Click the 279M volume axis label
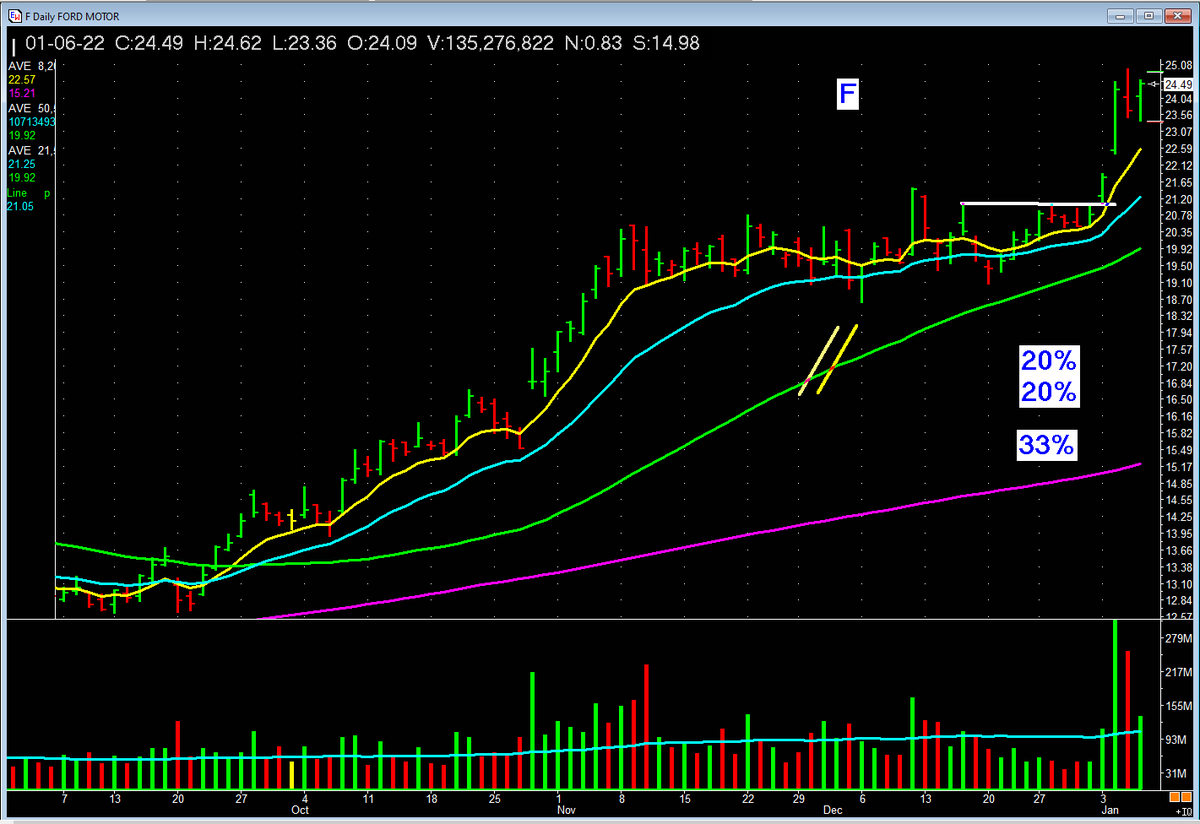1200x824 pixels. 1178,638
